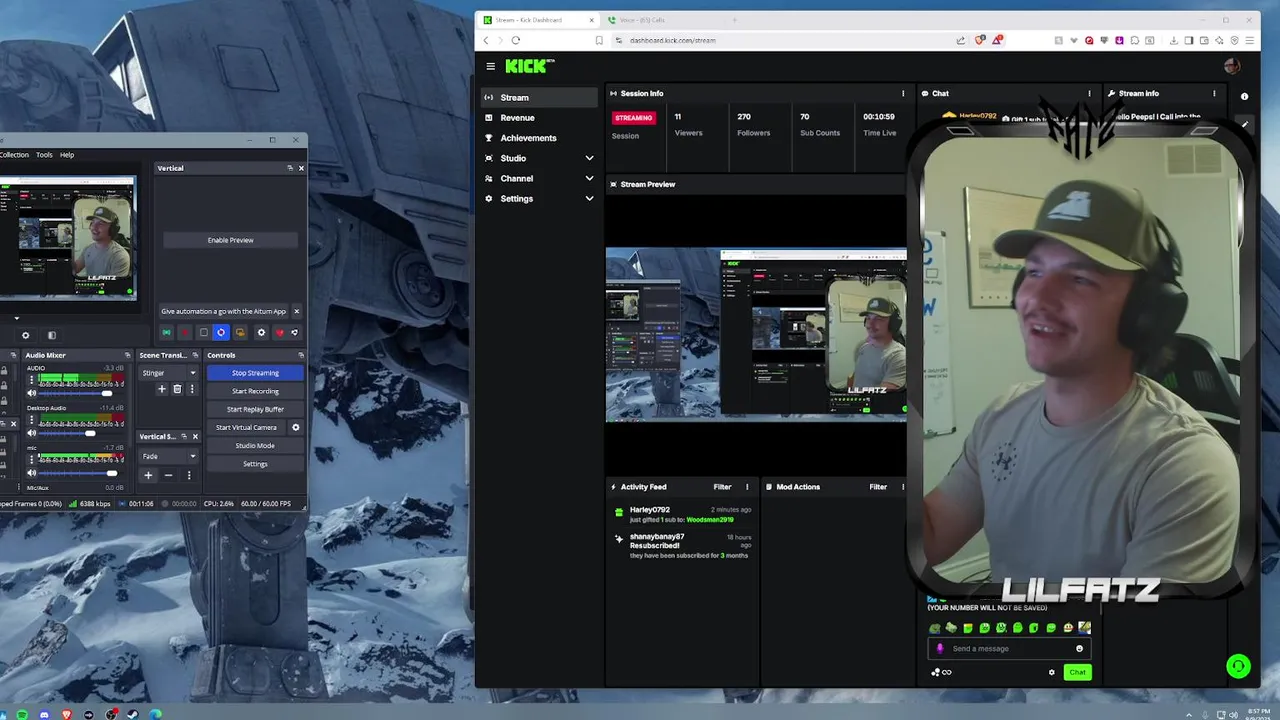This screenshot has width=1280, height=720.
Task: Click the info icon on dashboard right rail
Action: coord(1244,97)
